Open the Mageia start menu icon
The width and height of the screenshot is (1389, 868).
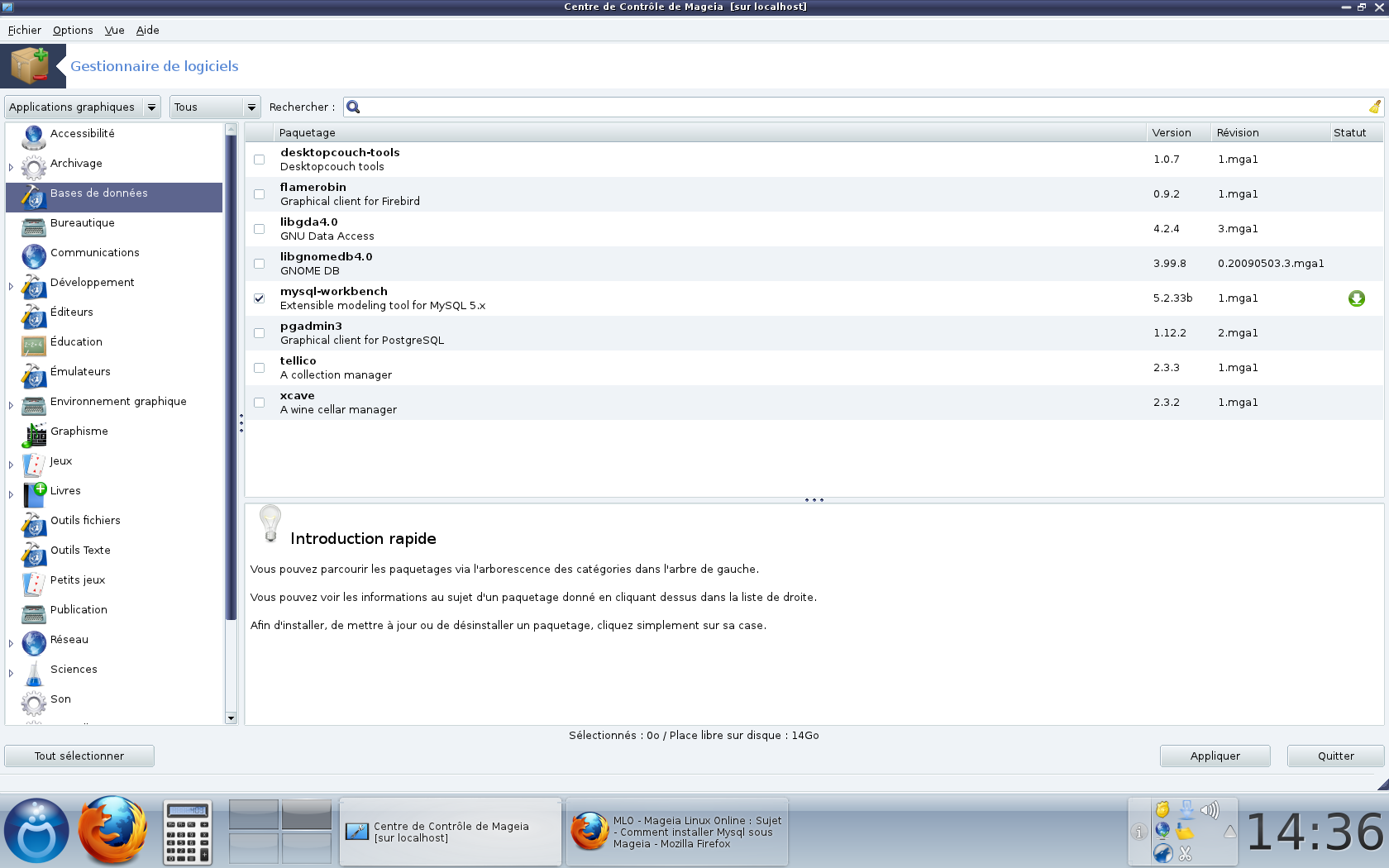[x=36, y=831]
